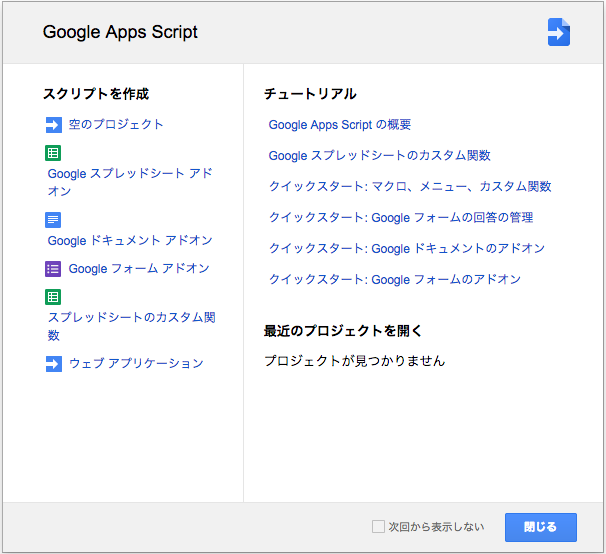Viewport: 606px width, 554px height.
Task: Open the Google スプレッドシートのカスタム関数 tutorial
Action: (379, 156)
